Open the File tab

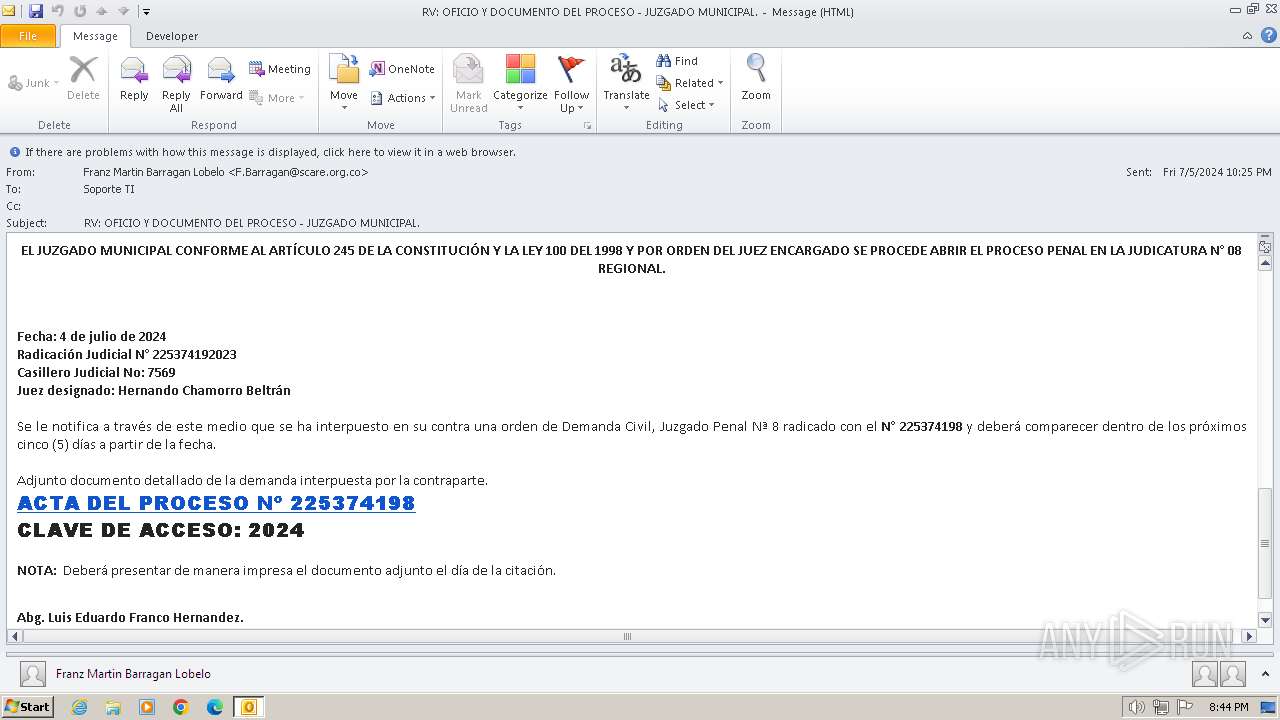click(x=28, y=36)
